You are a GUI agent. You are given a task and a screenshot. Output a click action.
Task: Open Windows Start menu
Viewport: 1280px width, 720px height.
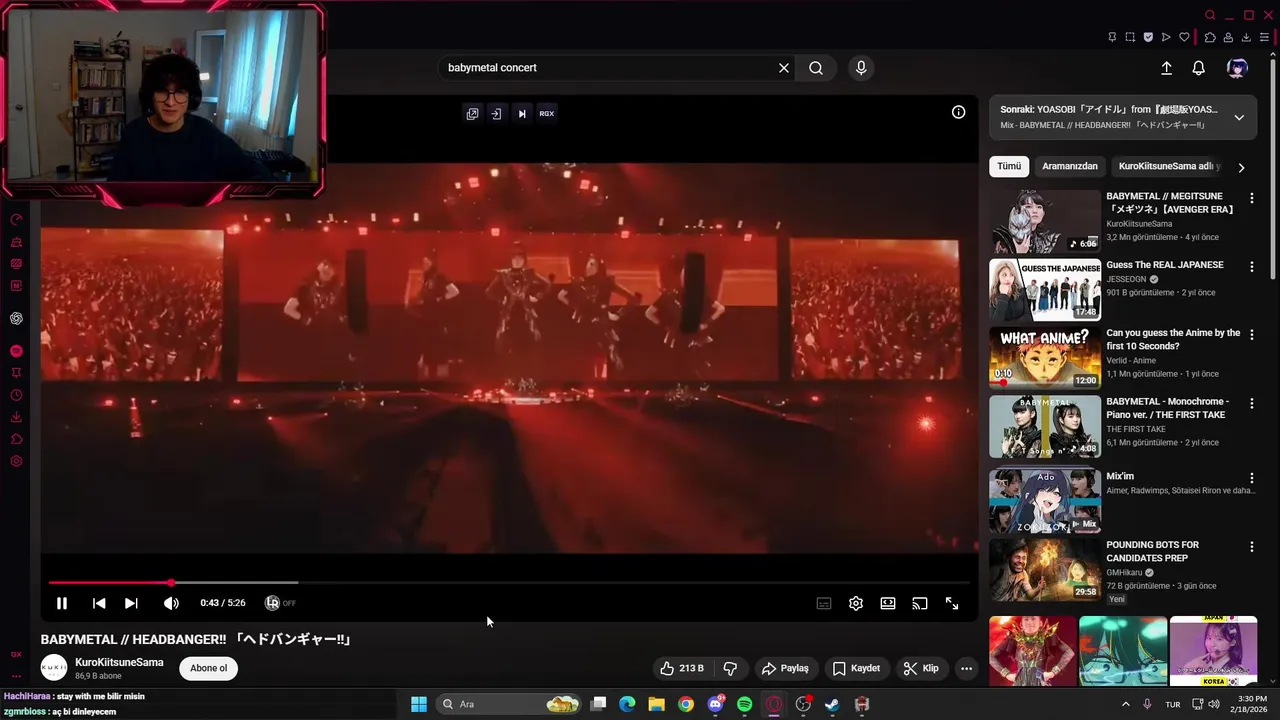pyautogui.click(x=419, y=704)
